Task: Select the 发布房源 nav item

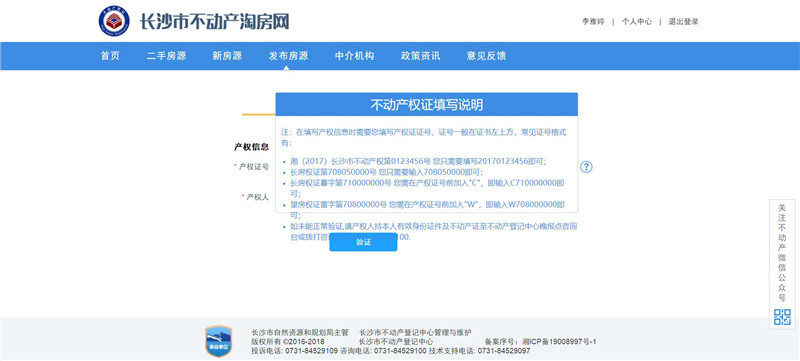Action: point(288,56)
